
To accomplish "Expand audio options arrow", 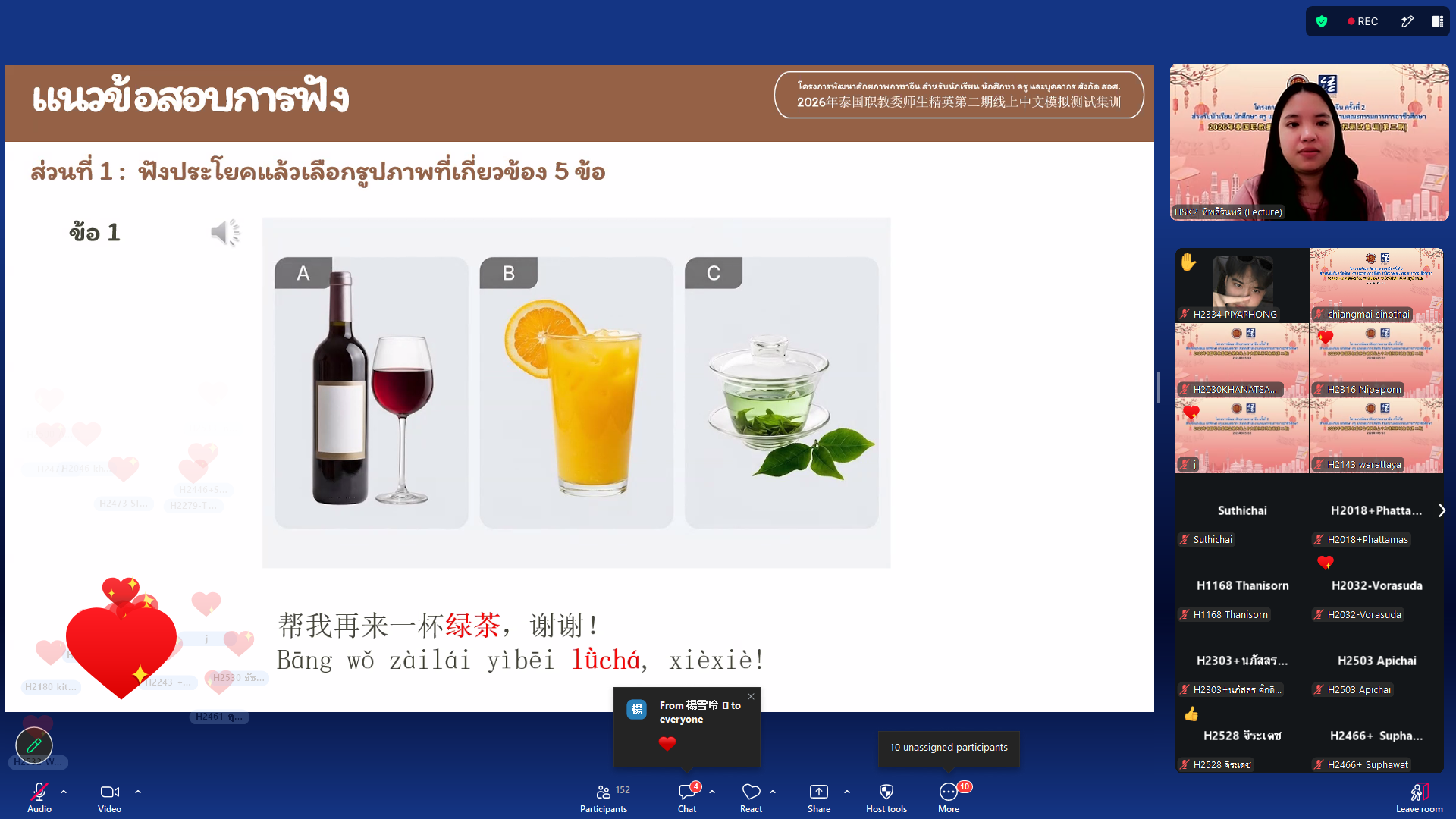I will pyautogui.click(x=64, y=792).
